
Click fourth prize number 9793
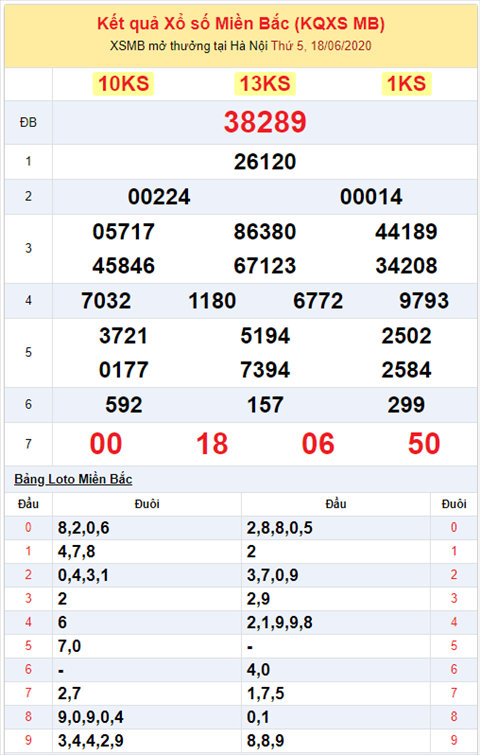pyautogui.click(x=424, y=301)
